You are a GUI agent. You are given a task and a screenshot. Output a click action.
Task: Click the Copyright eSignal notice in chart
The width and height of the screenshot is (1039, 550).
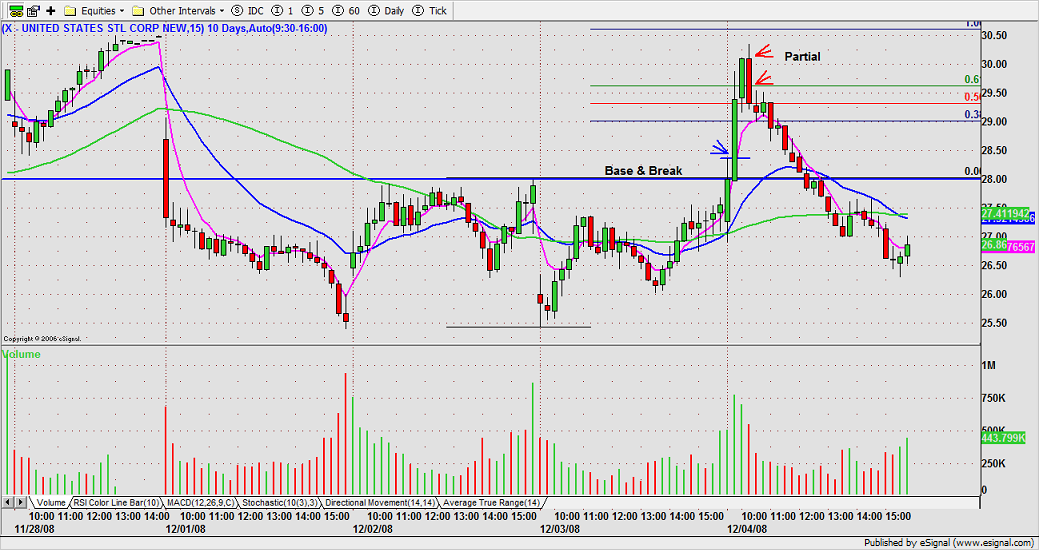(42, 339)
